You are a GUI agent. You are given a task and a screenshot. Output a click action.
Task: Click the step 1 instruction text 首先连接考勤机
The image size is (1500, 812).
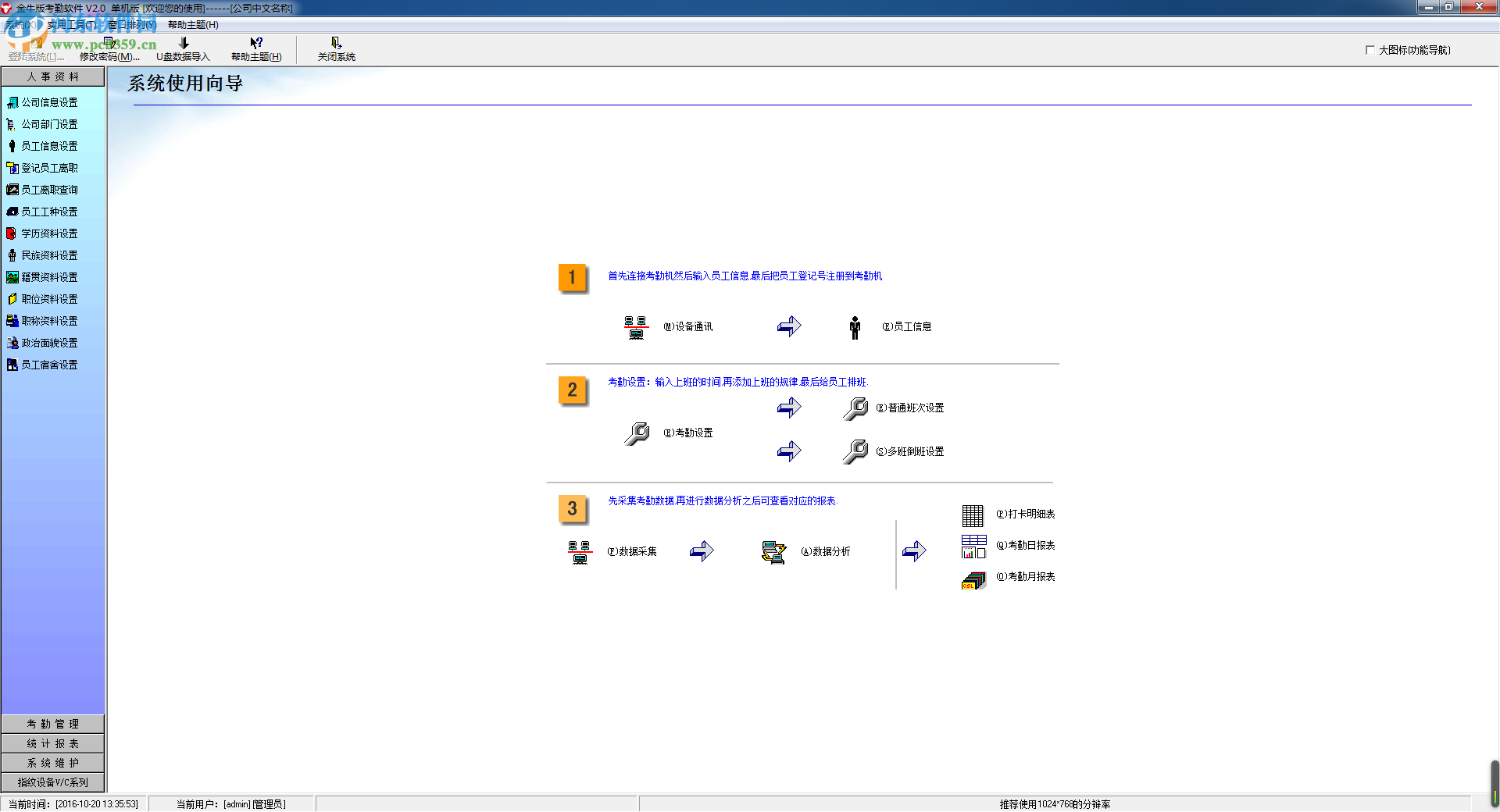coord(745,276)
